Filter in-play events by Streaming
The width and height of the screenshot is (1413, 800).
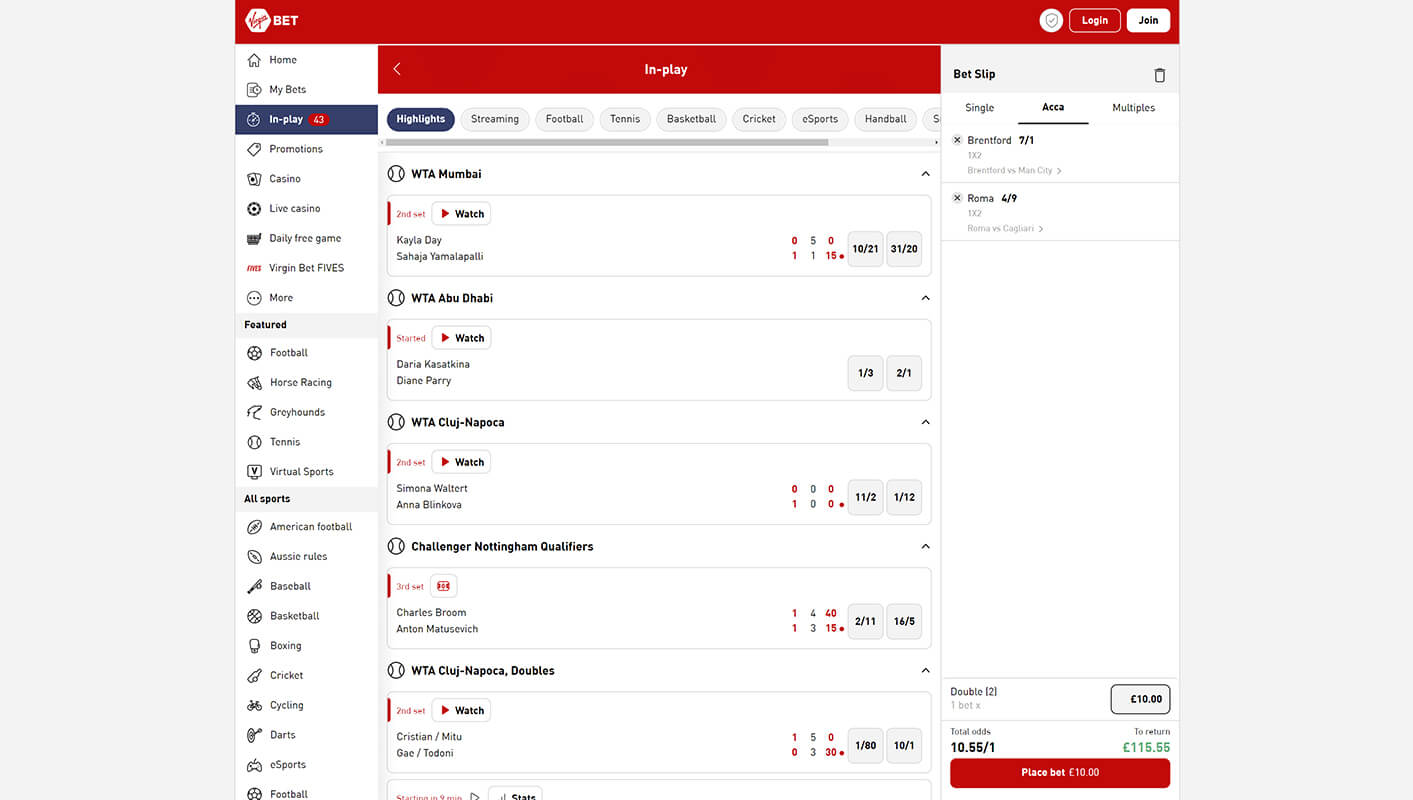[495, 120]
